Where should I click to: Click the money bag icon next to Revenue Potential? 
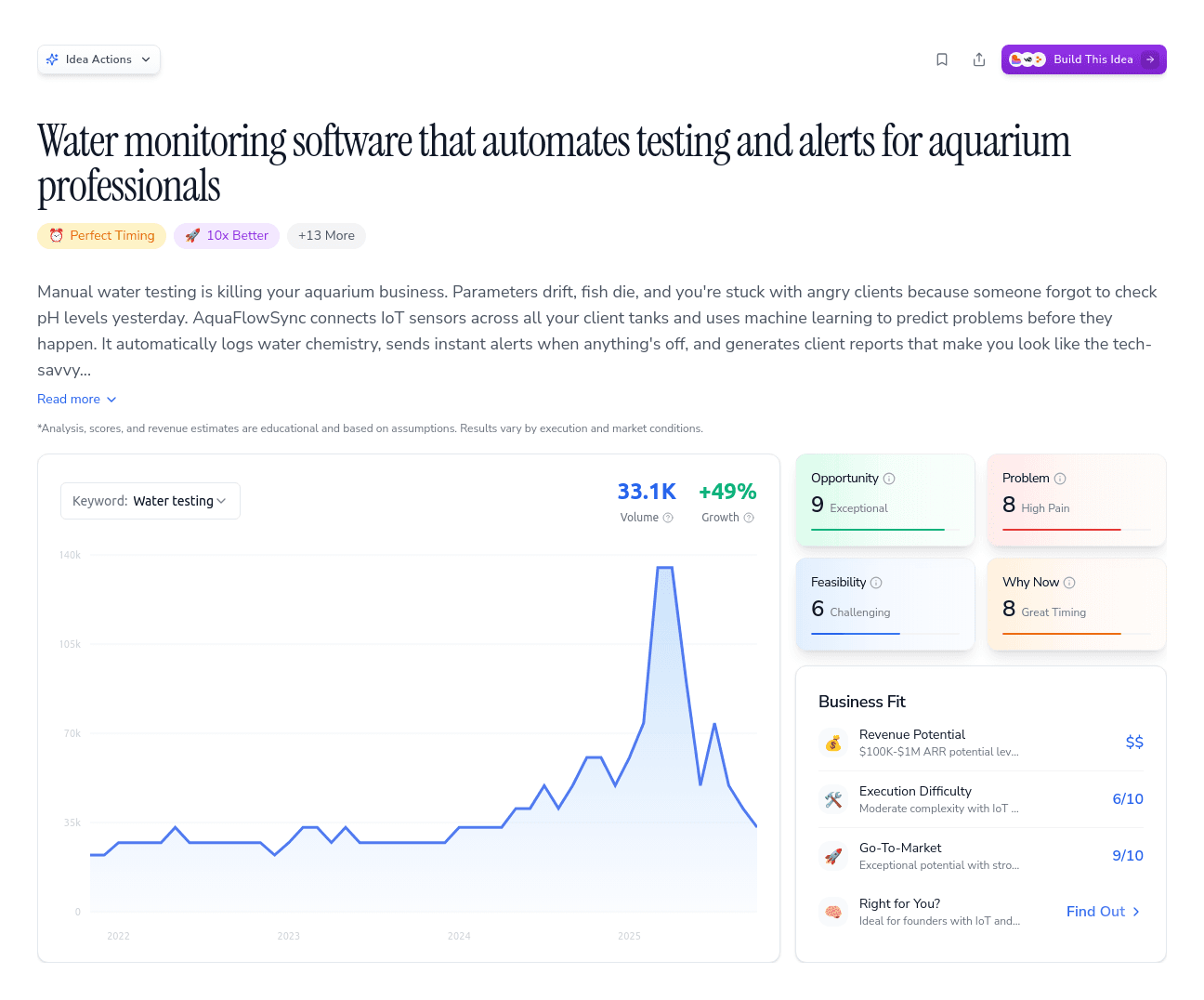(833, 743)
